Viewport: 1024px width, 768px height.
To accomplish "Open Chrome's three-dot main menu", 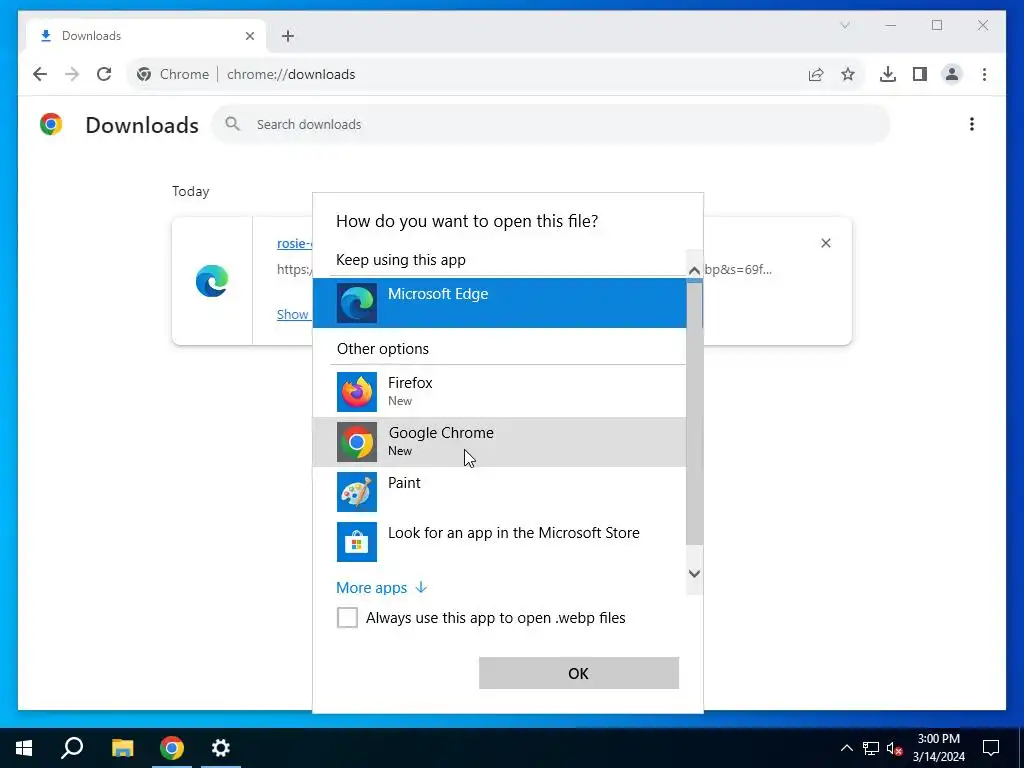I will (x=984, y=74).
